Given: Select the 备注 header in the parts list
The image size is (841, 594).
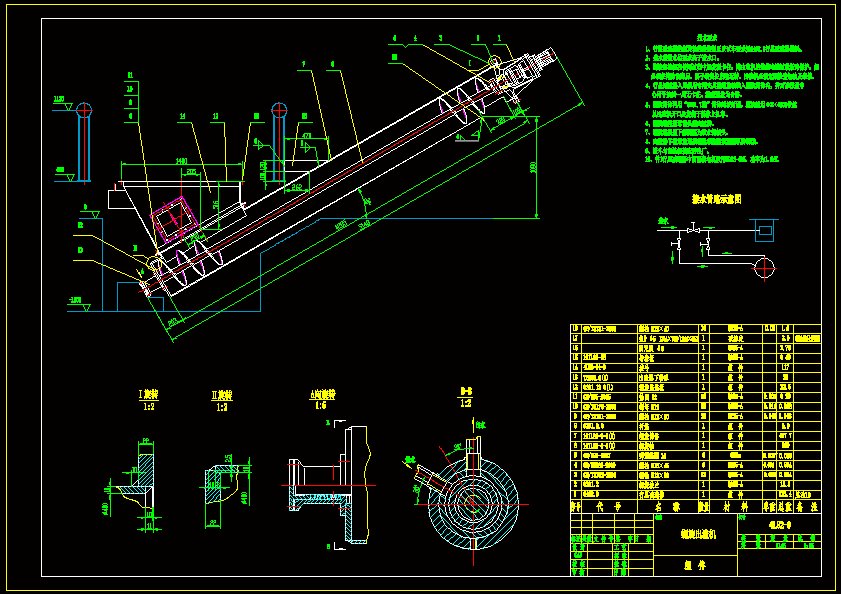Looking at the screenshot, I should [807, 507].
